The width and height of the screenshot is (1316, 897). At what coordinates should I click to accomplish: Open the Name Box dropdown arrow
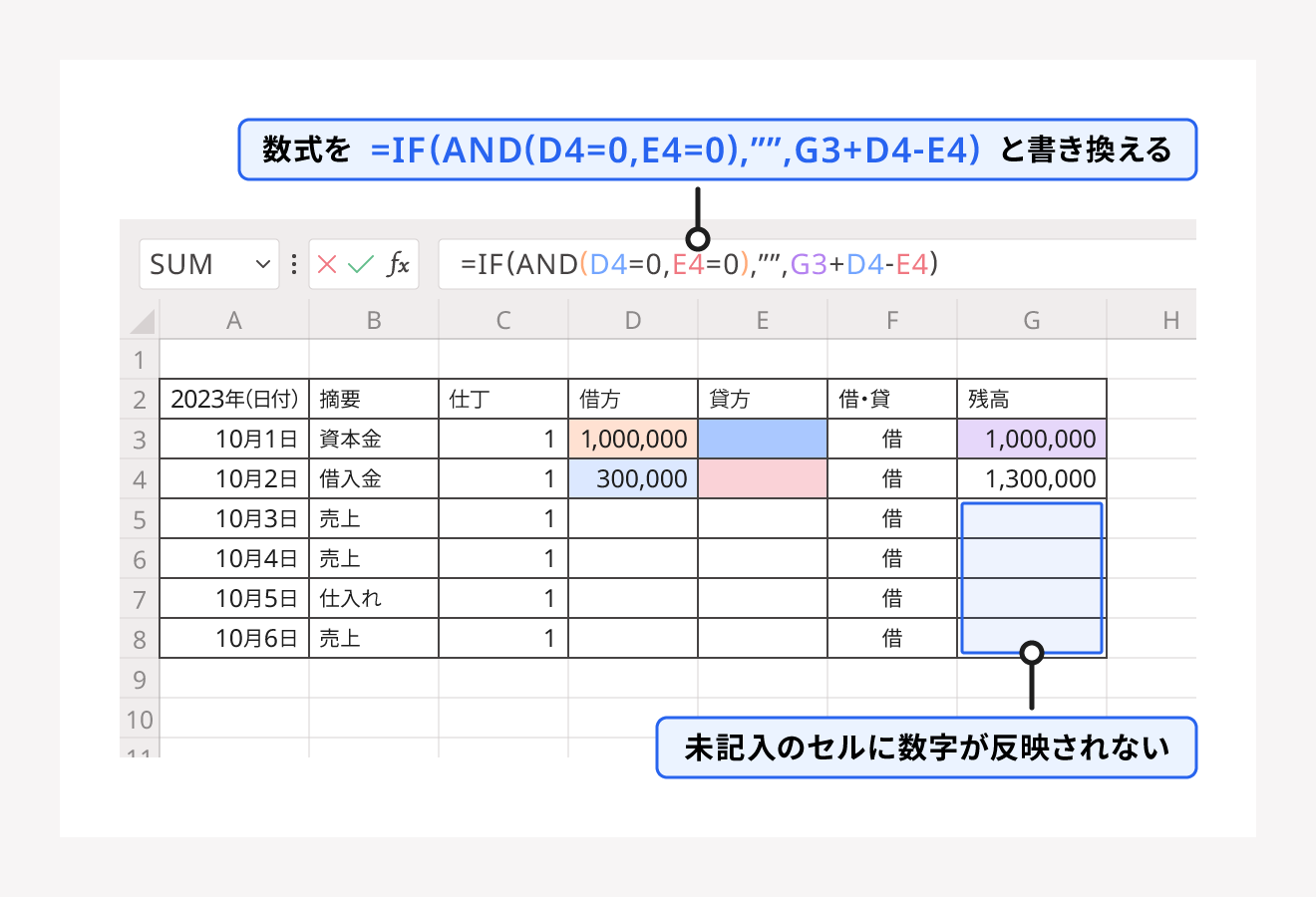263,264
